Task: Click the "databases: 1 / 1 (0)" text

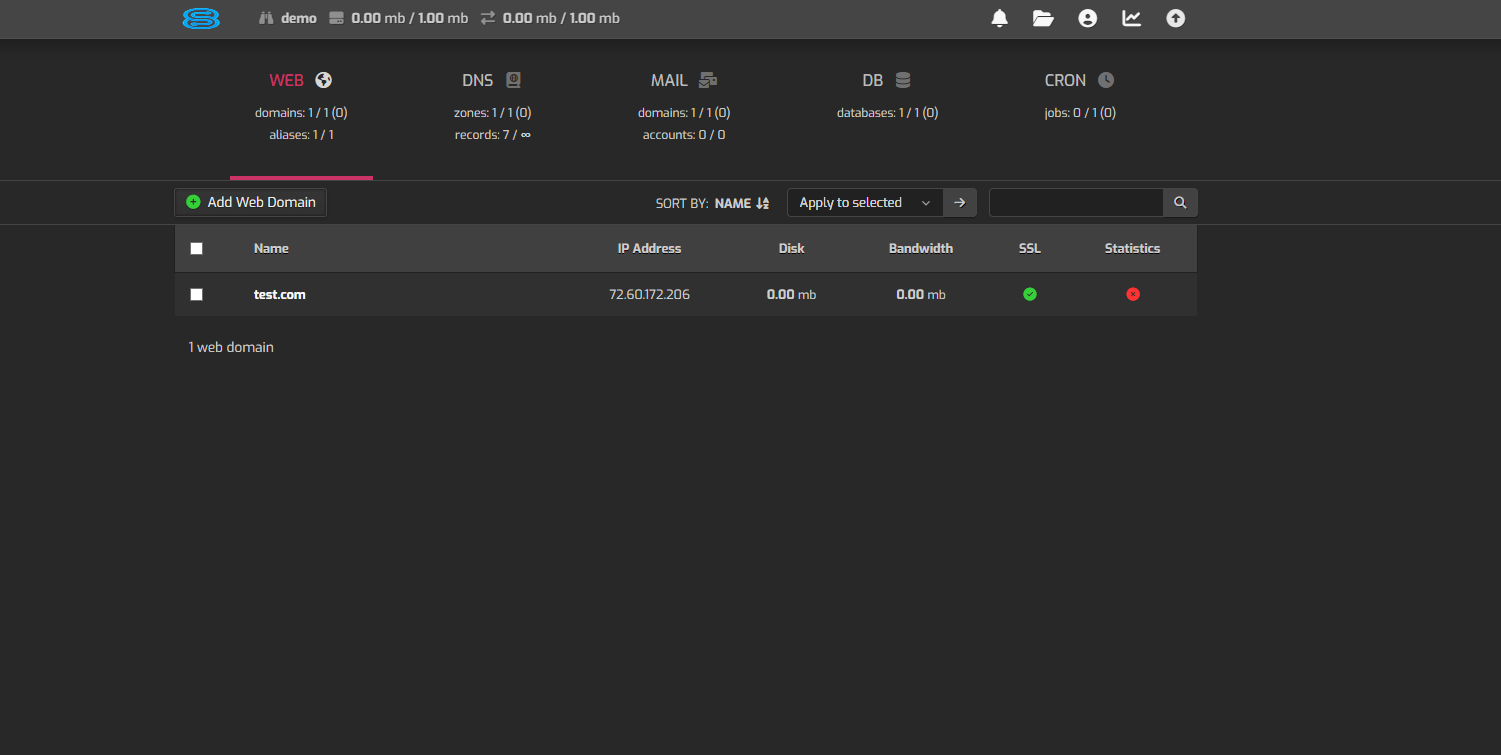Action: coord(887,113)
